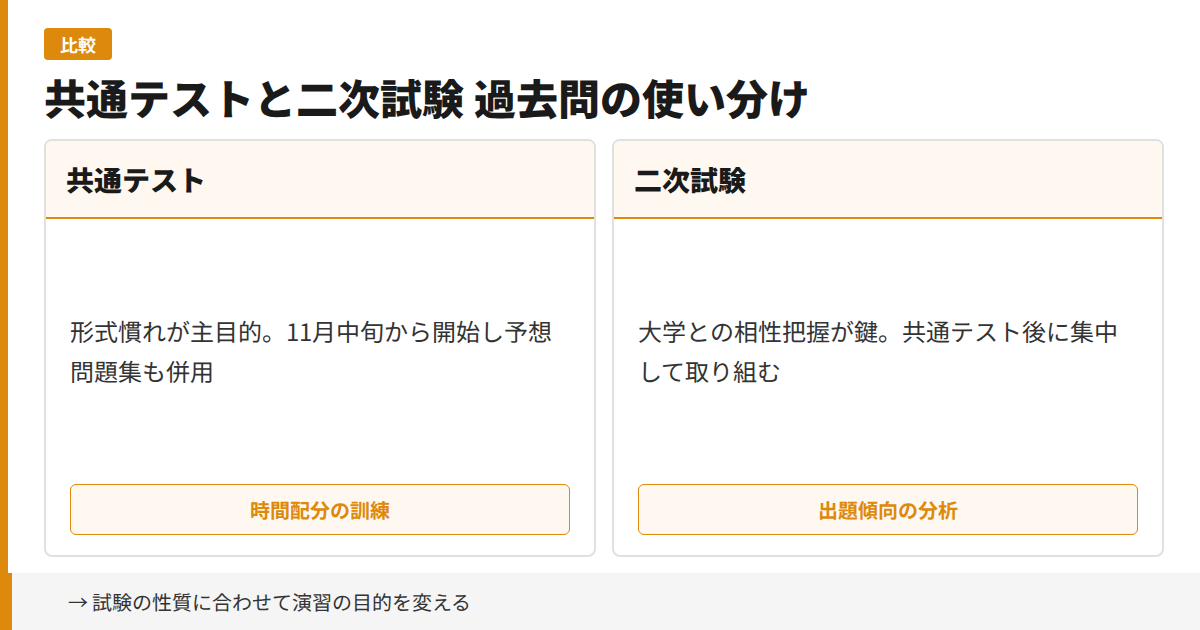Click the page title heading

[x=424, y=96]
